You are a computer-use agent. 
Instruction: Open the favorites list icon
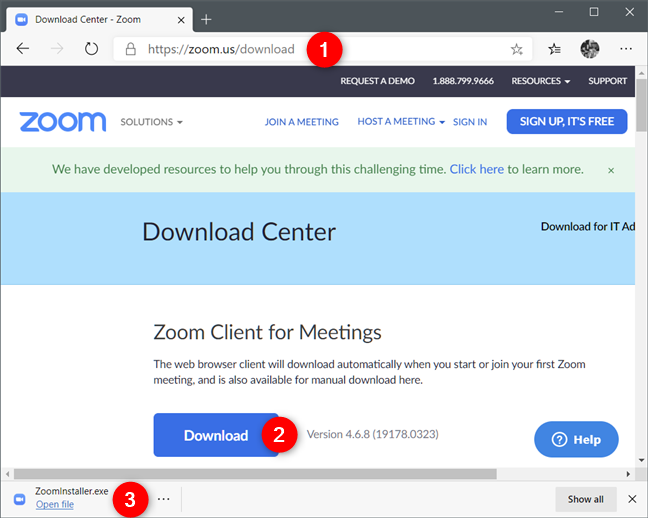click(x=554, y=49)
